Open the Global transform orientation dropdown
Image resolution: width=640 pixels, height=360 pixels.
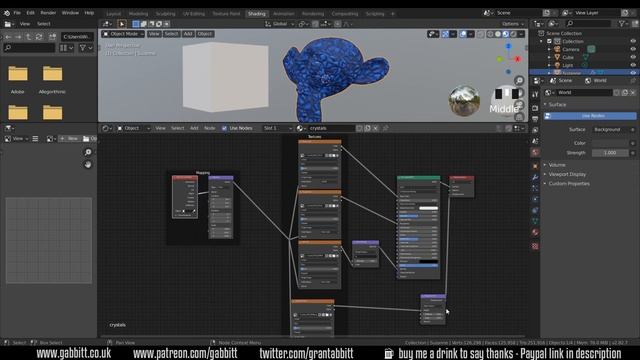[x=280, y=24]
